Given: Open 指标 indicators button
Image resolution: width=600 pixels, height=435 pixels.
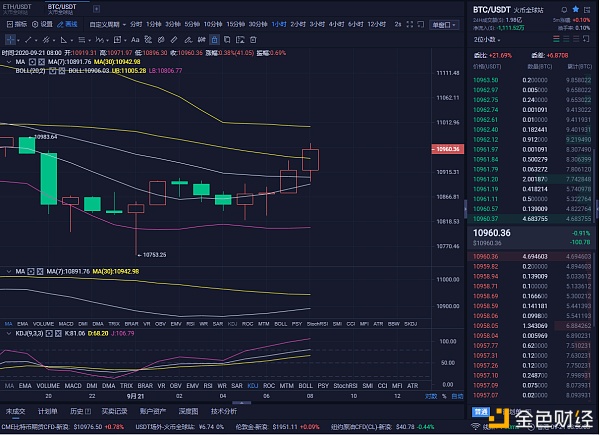Looking at the screenshot, I should (17, 24).
